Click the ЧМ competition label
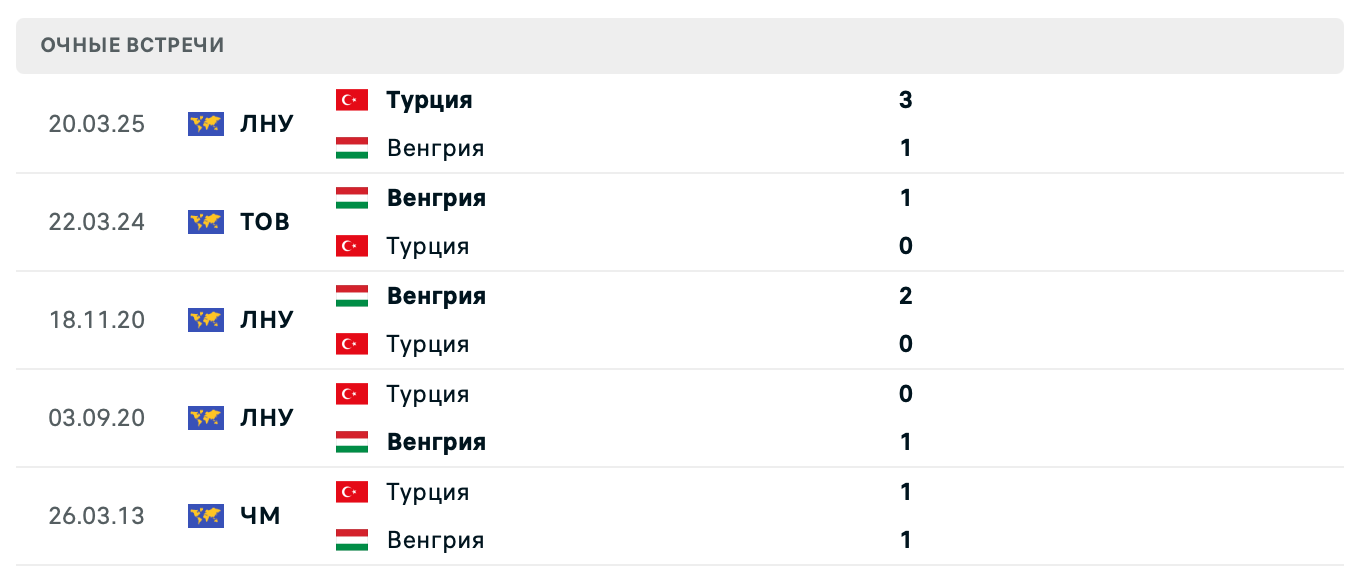The width and height of the screenshot is (1360, 582). (x=258, y=516)
